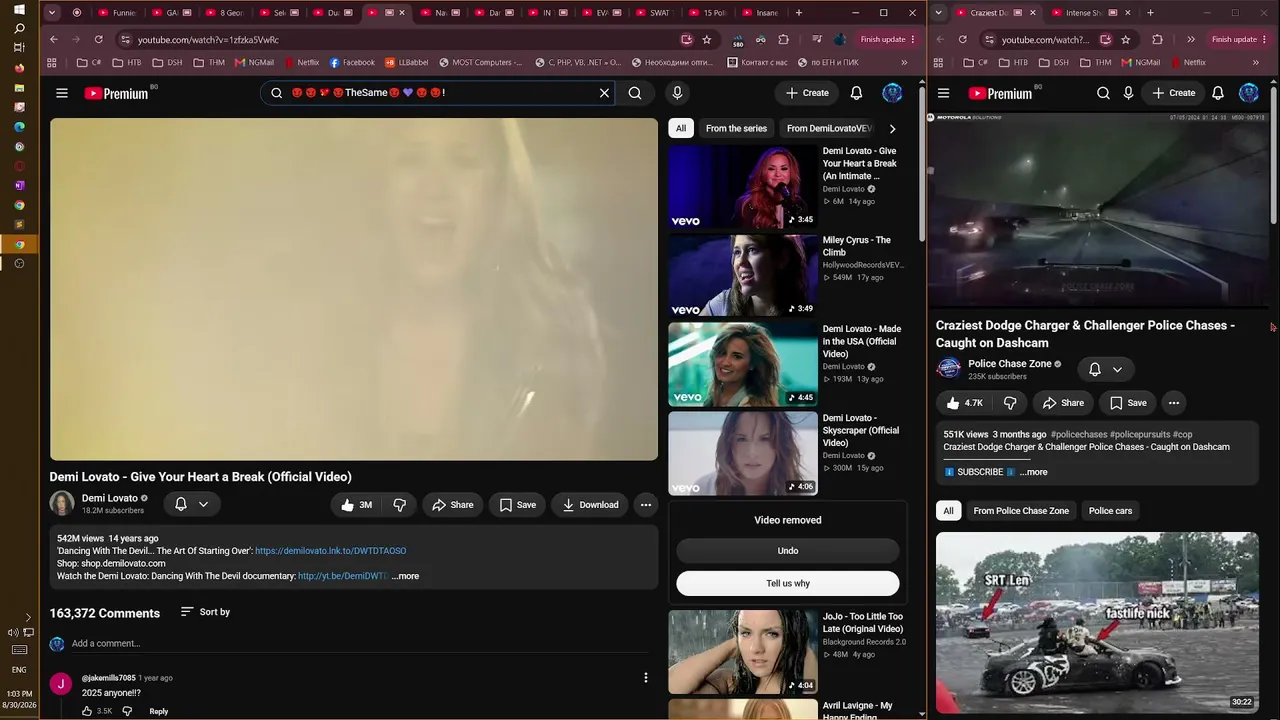Share the Demi Lovato video
The width and height of the screenshot is (1280, 720).
click(452, 505)
